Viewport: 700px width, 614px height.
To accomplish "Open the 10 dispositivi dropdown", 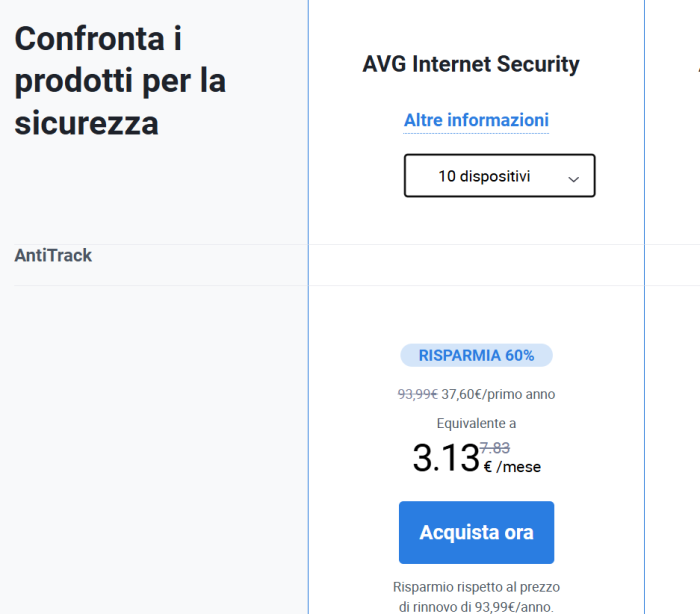I will (x=499, y=175).
